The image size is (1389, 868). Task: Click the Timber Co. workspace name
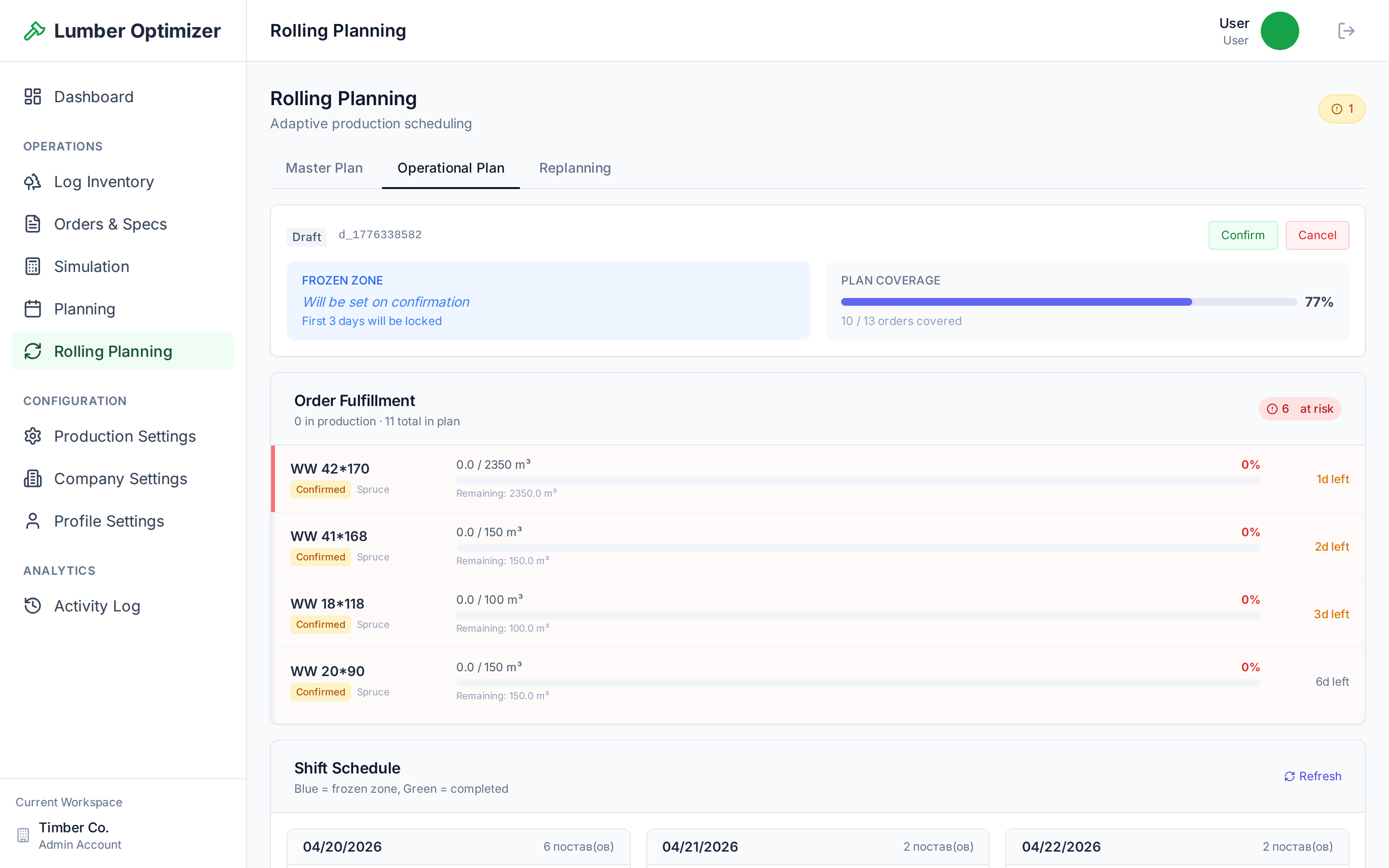point(73,827)
